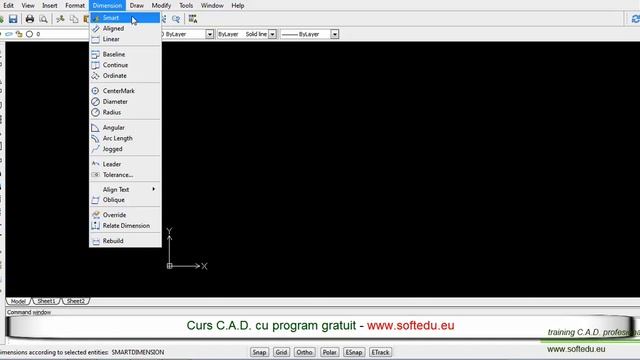640x360 pixels.
Task: Choose Radius dimension
Action: (x=125, y=112)
